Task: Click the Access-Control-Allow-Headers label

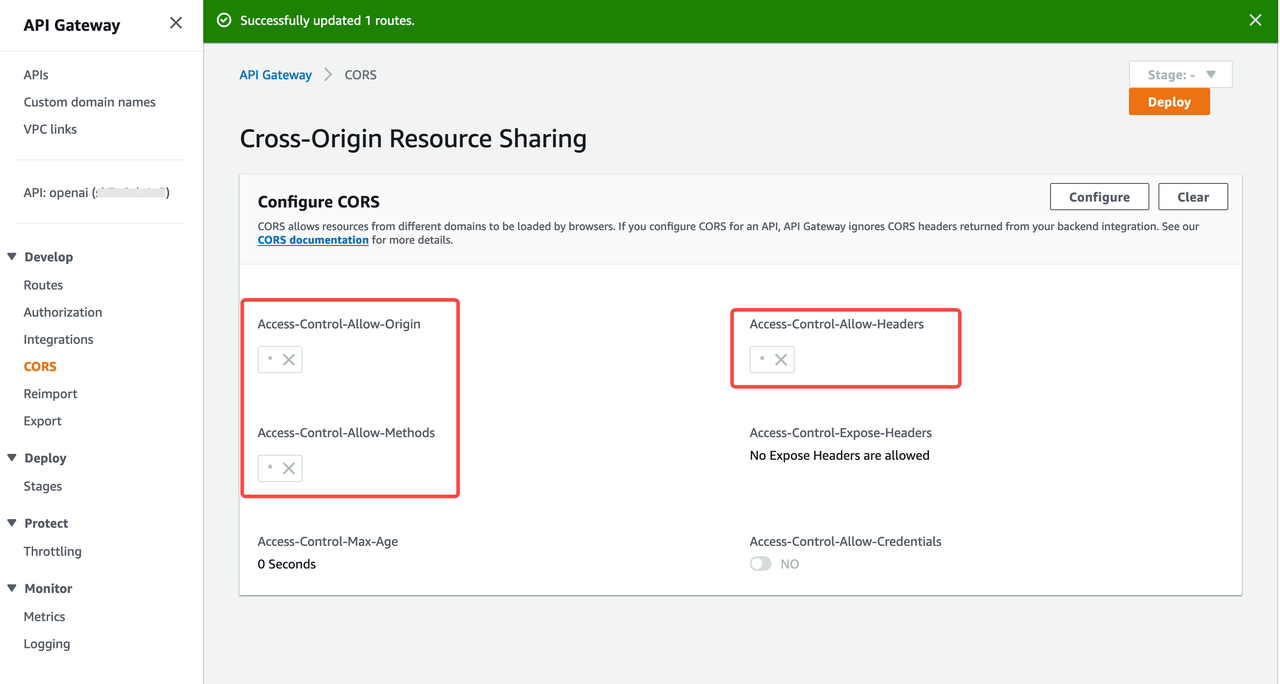Action: [x=837, y=324]
